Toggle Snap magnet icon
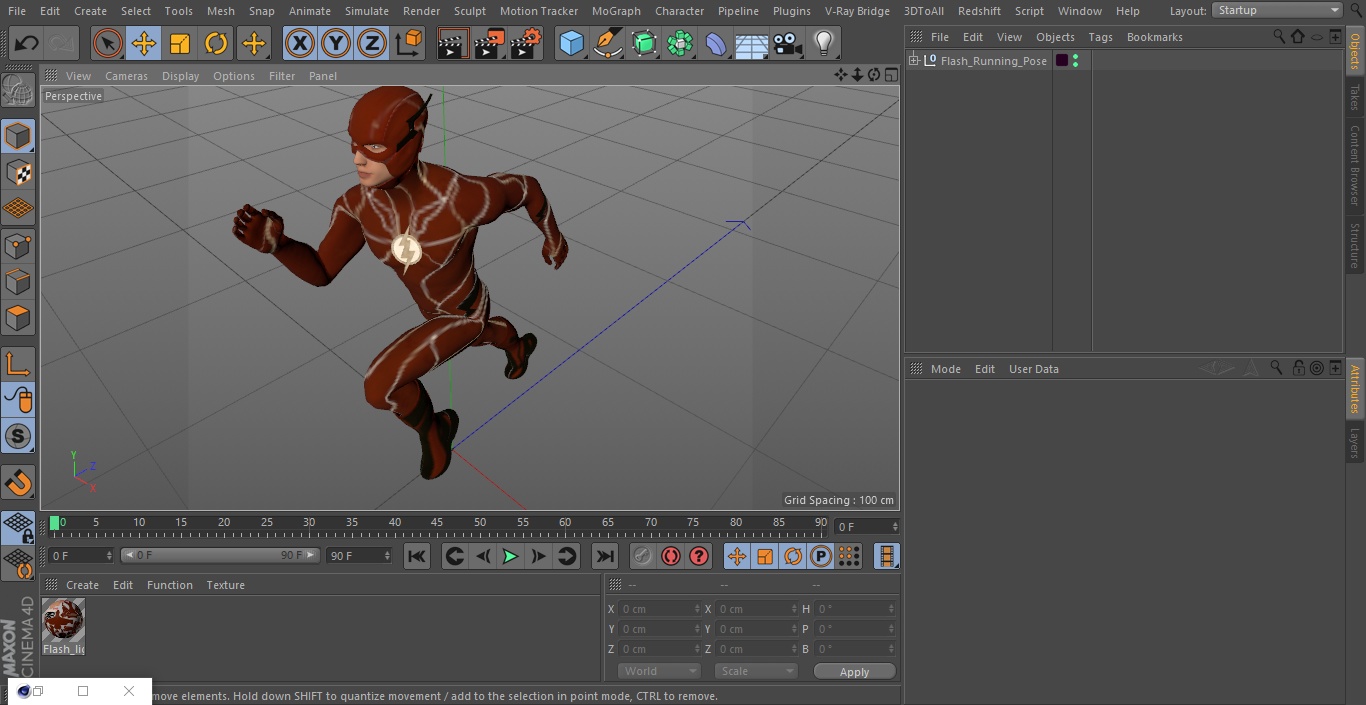This screenshot has height=705, width=1366. [x=18, y=482]
